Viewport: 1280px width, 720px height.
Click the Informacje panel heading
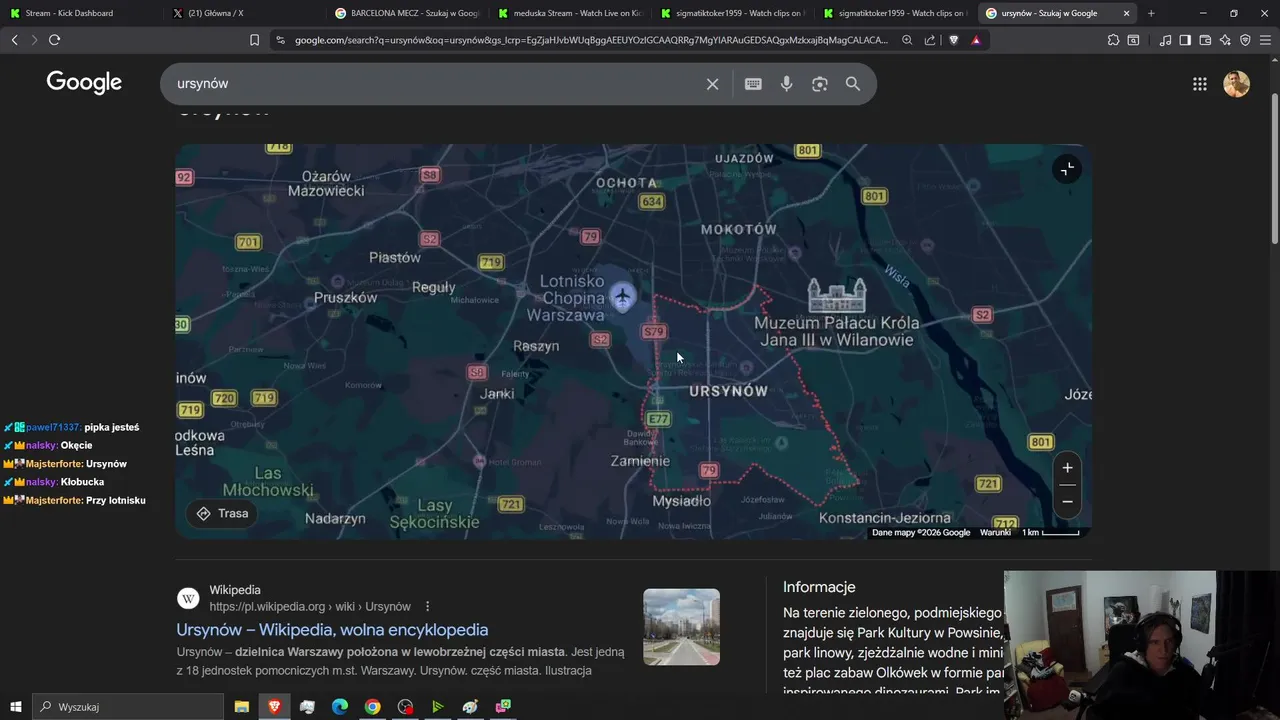click(819, 587)
